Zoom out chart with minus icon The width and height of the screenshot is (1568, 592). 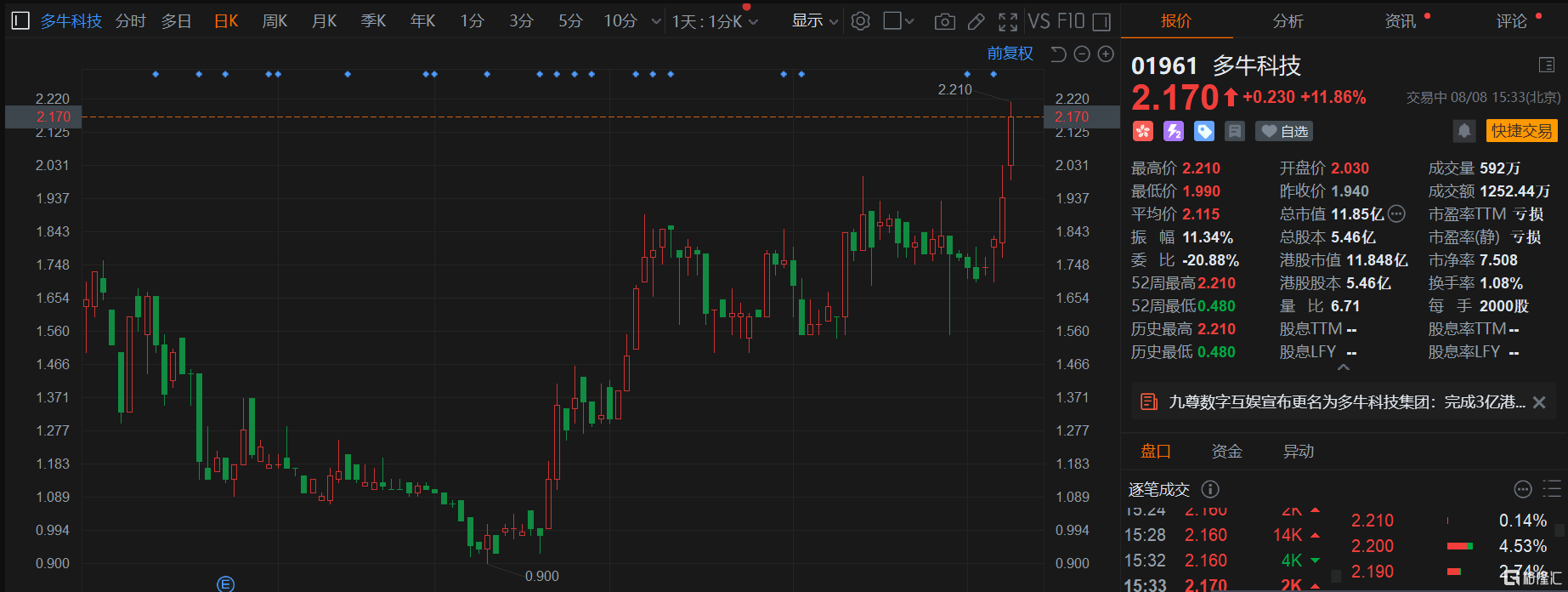pos(1082,54)
